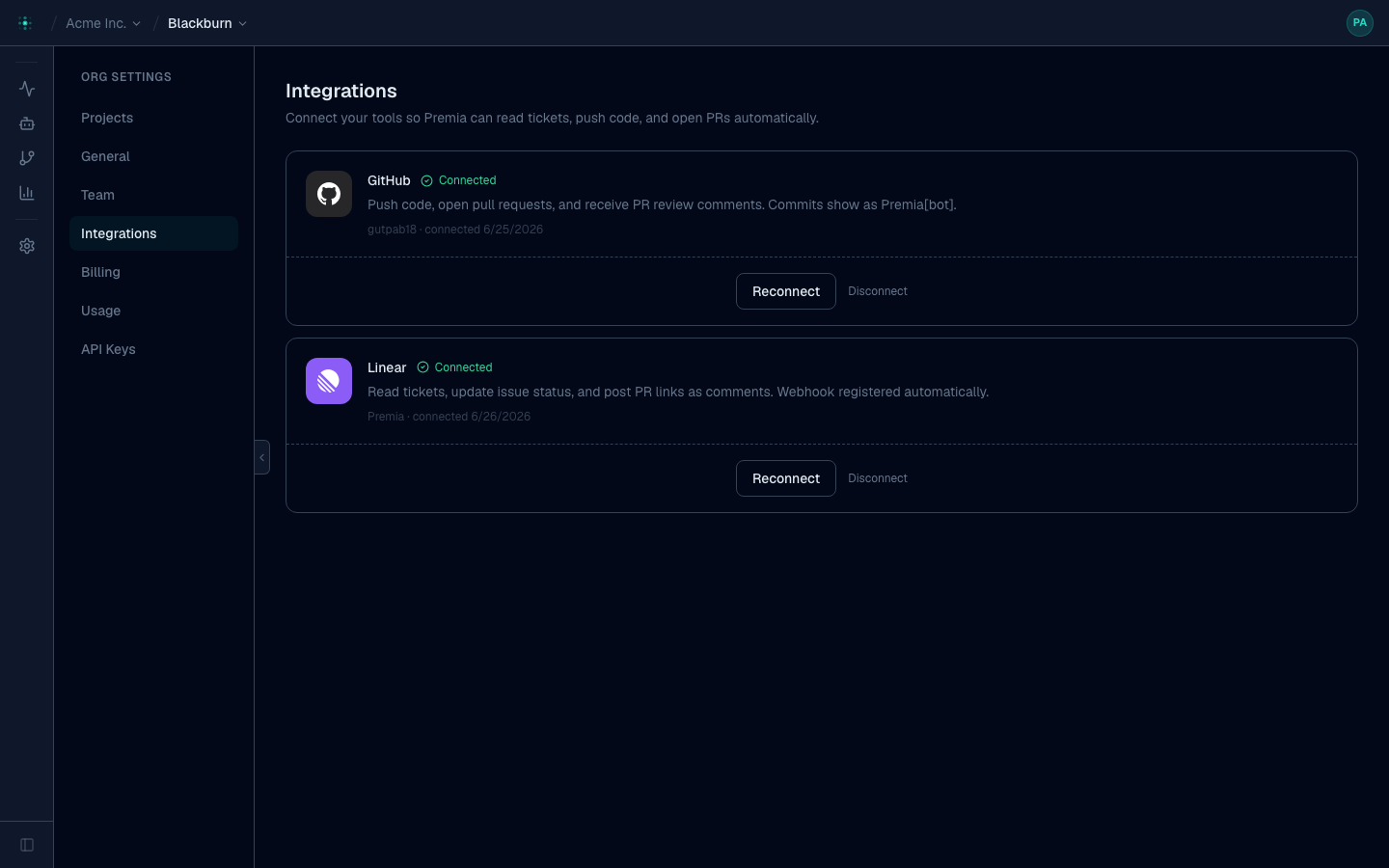Click the Premia logo icon at top left
This screenshot has height=868, width=1389.
click(x=25, y=23)
